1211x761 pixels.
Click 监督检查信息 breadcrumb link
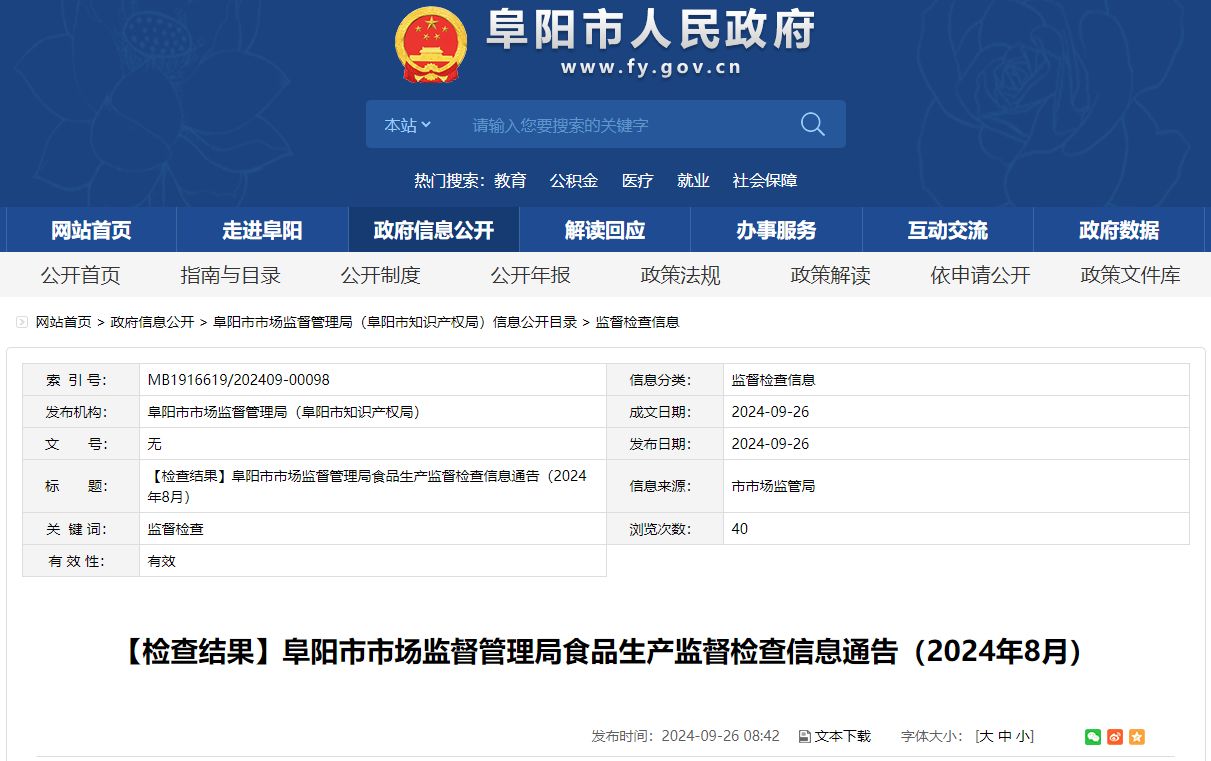638,322
